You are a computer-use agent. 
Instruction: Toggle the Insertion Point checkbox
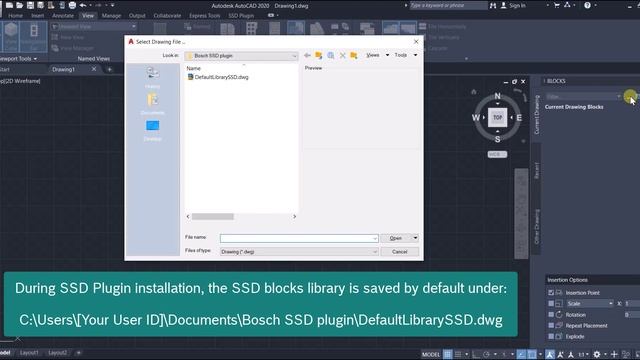[x=551, y=293]
